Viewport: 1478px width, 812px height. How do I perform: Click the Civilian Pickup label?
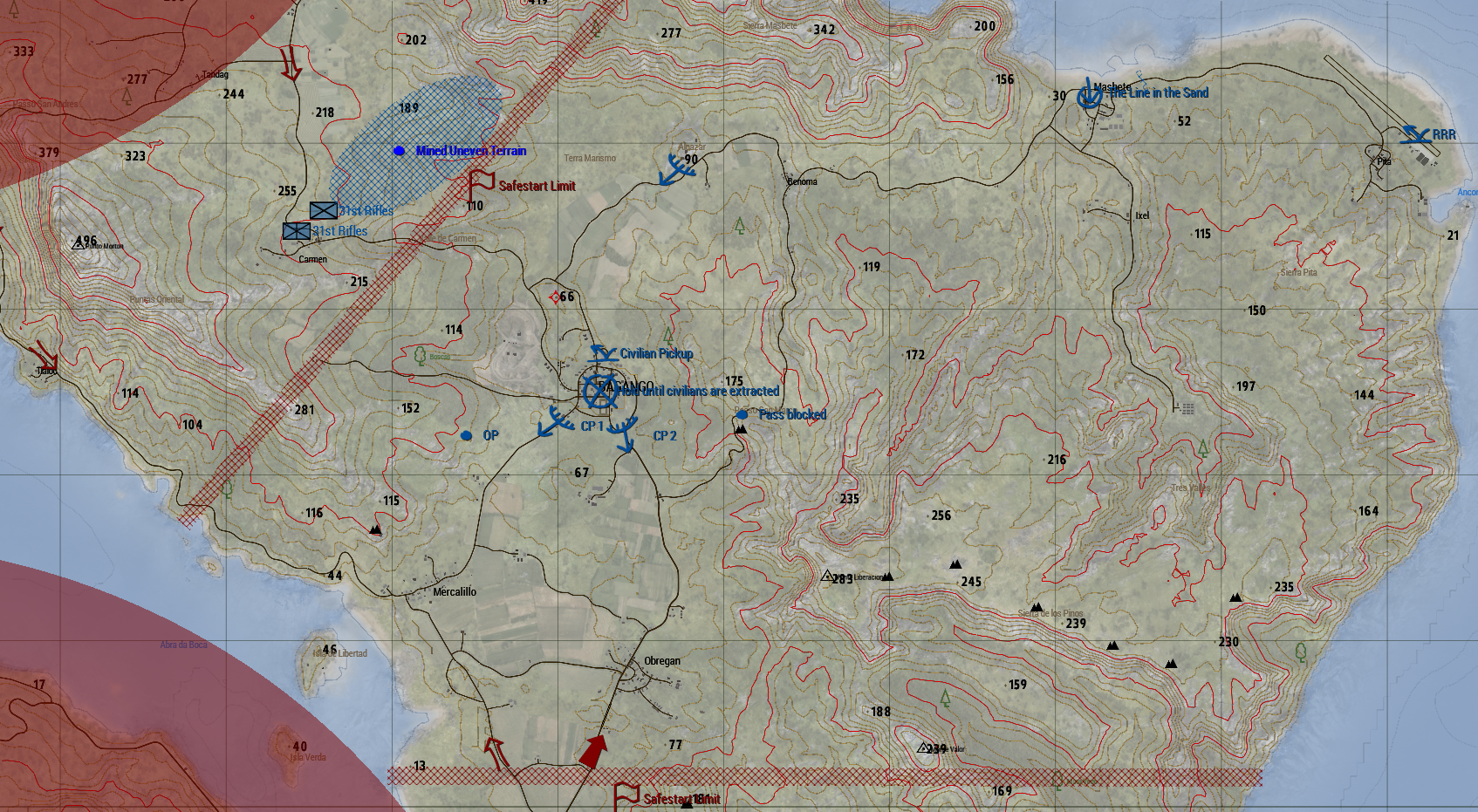tap(657, 353)
